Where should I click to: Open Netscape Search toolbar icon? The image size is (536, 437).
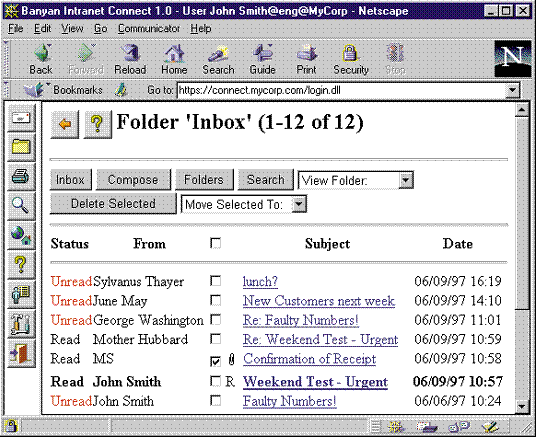[x=218, y=59]
